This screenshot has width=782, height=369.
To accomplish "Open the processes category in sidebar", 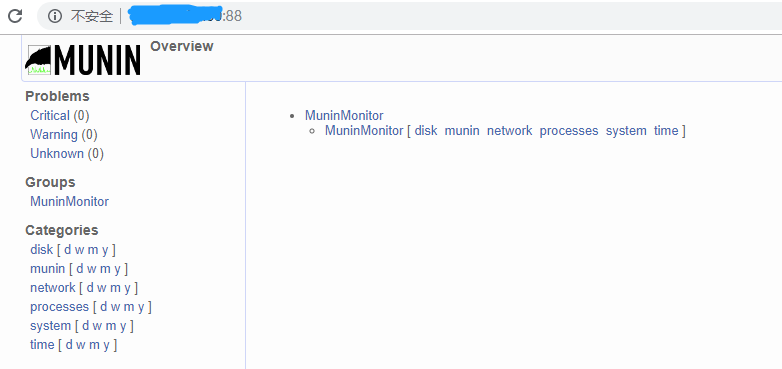I will (x=59, y=307).
